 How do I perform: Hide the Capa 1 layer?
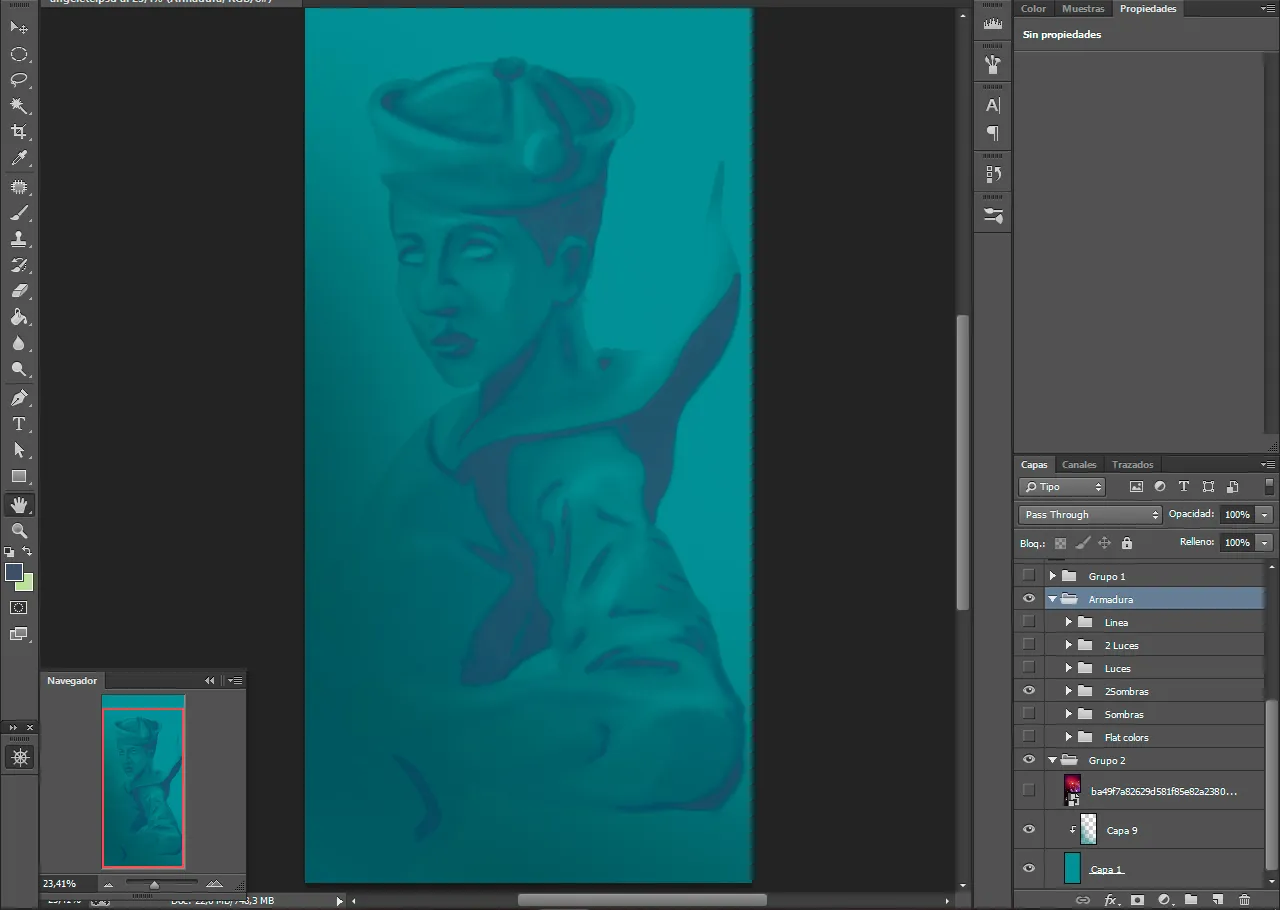[1028, 869]
